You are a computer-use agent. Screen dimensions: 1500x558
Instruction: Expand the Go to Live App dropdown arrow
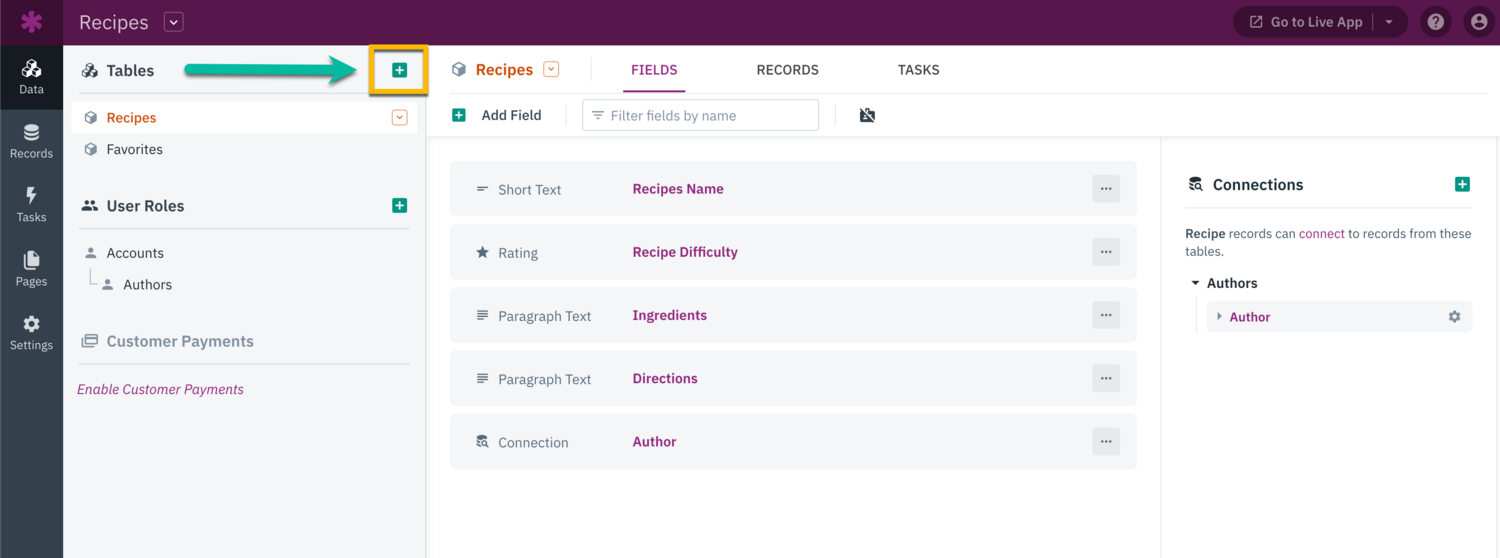point(1389,22)
